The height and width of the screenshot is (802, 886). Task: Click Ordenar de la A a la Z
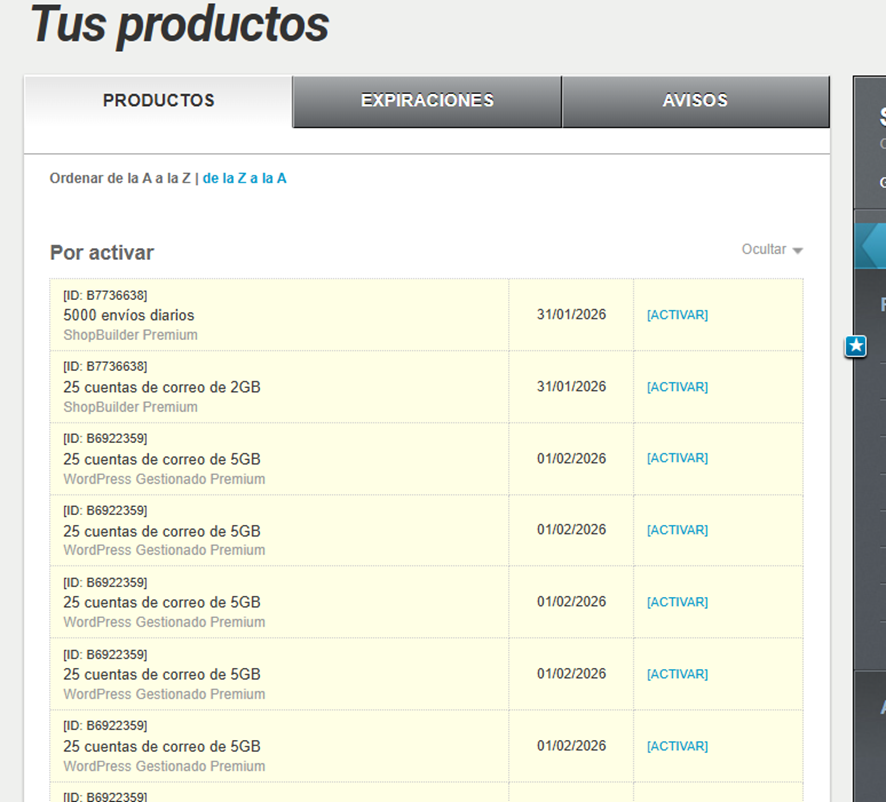point(120,178)
